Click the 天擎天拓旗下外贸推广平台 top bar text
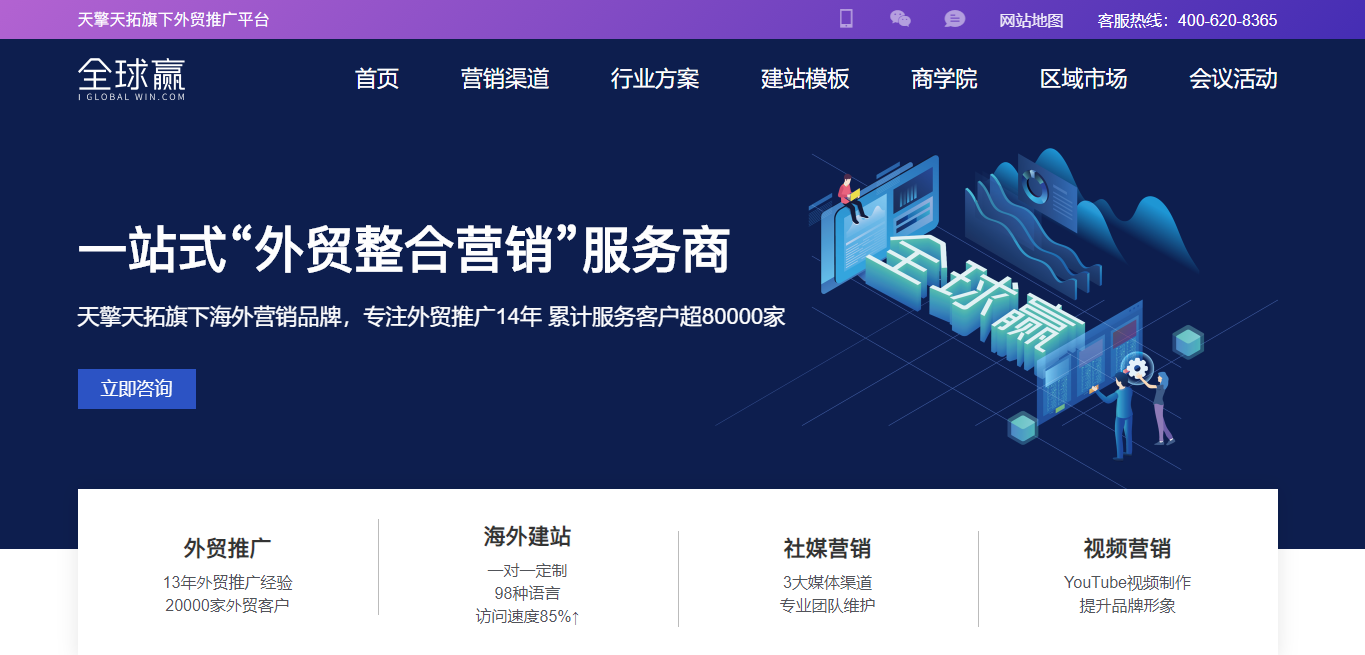The image size is (1365, 655). tap(174, 20)
